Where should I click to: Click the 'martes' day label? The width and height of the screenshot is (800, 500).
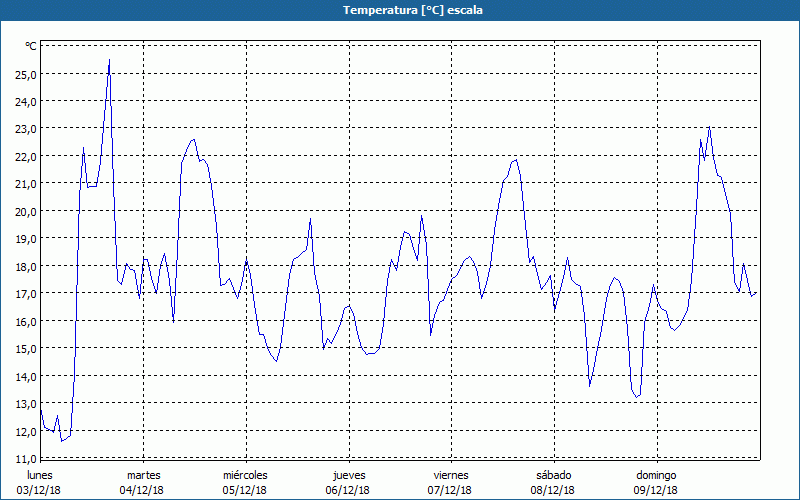pos(144,475)
